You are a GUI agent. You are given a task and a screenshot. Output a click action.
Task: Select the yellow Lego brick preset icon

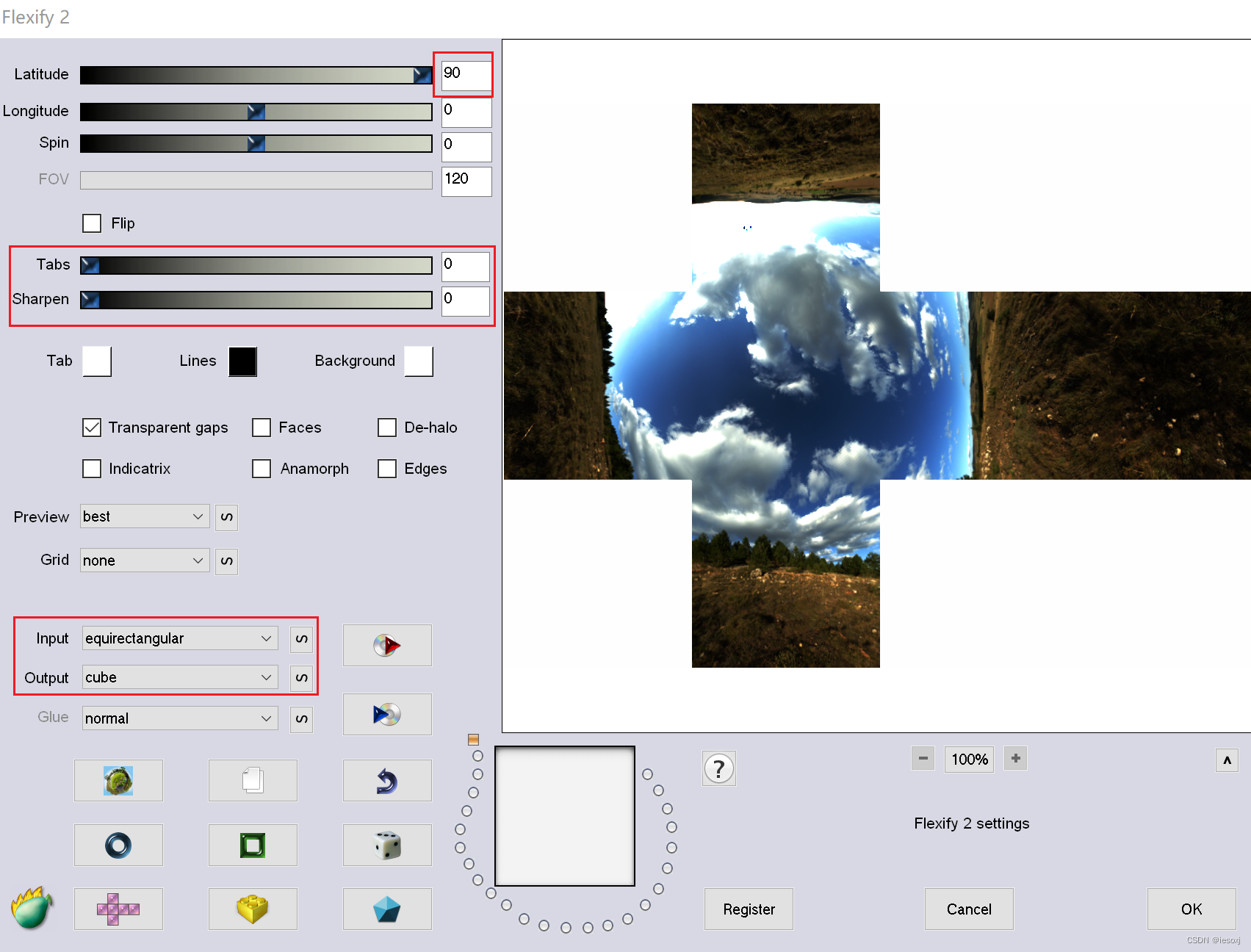(253, 909)
